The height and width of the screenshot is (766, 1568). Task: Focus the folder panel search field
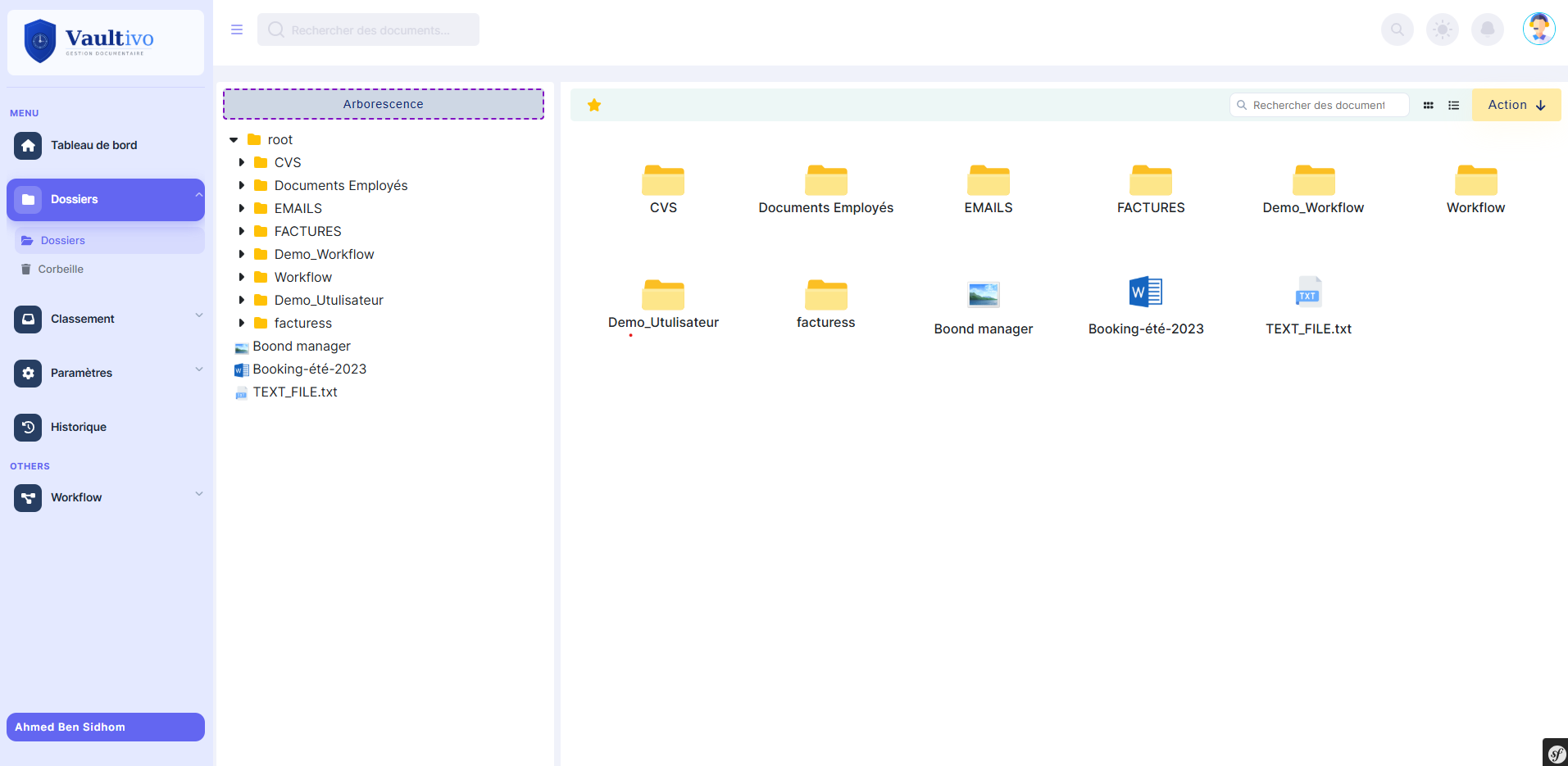[1319, 105]
